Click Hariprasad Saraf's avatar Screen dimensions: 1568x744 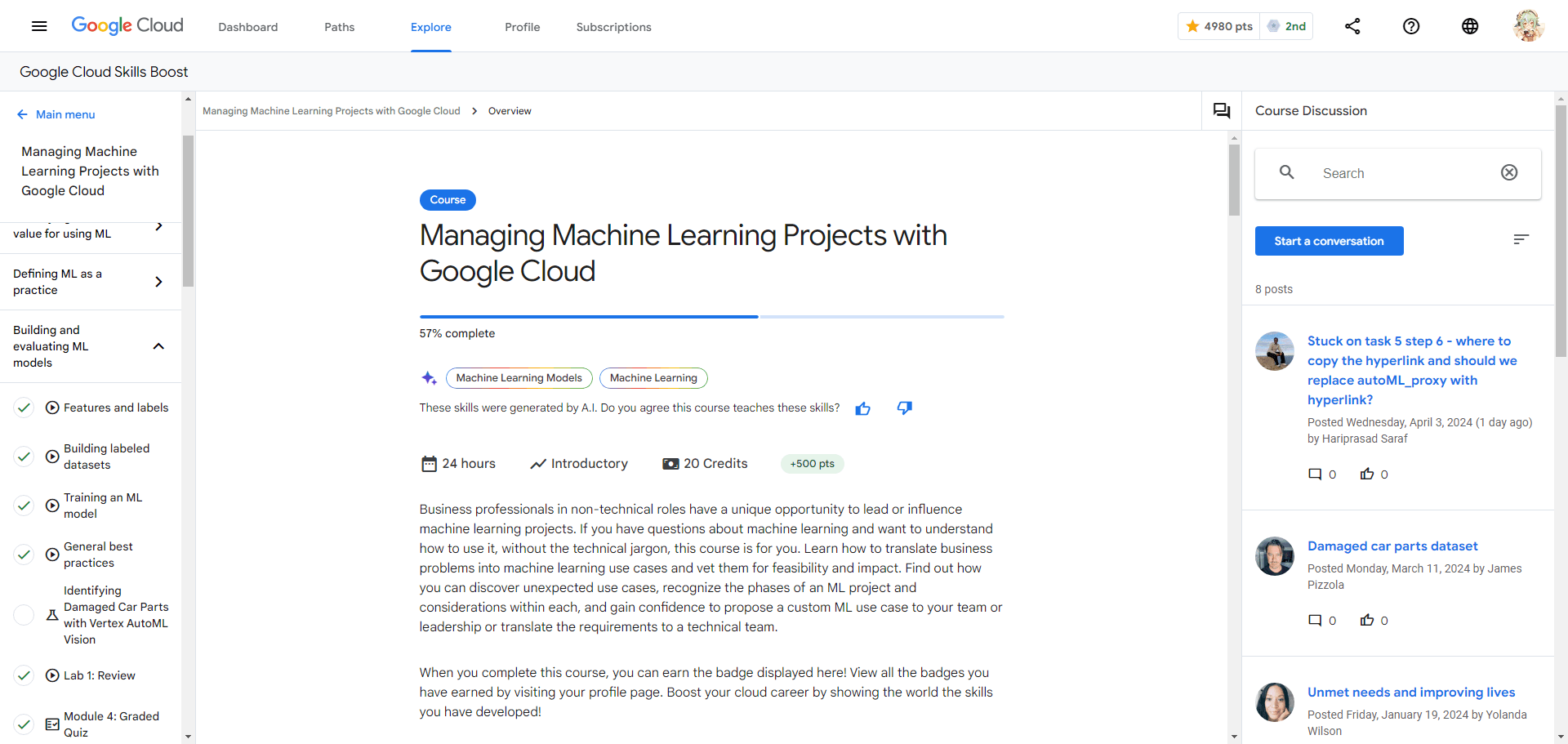(1275, 351)
